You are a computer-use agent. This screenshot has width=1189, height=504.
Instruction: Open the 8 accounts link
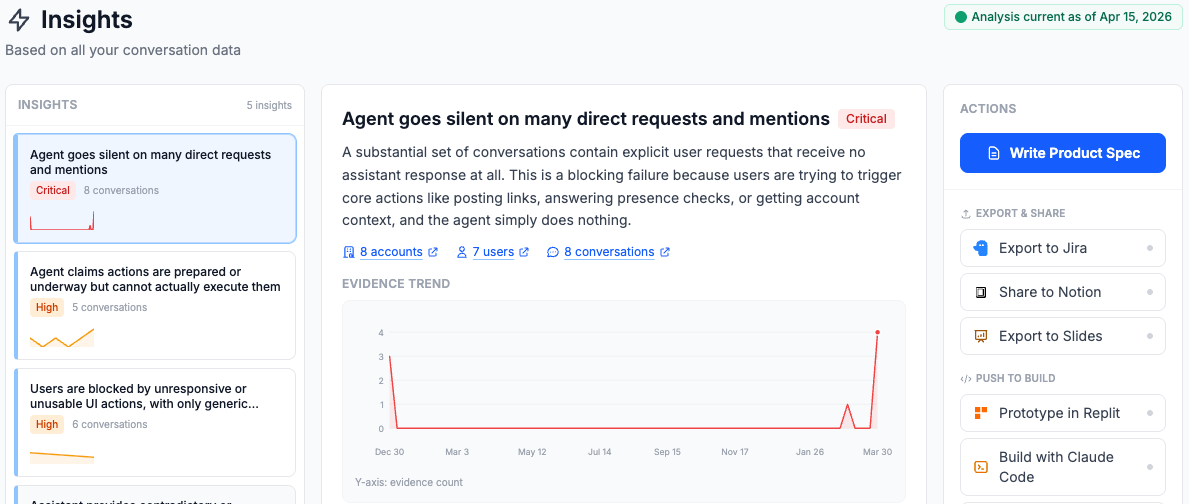pyautogui.click(x=391, y=252)
